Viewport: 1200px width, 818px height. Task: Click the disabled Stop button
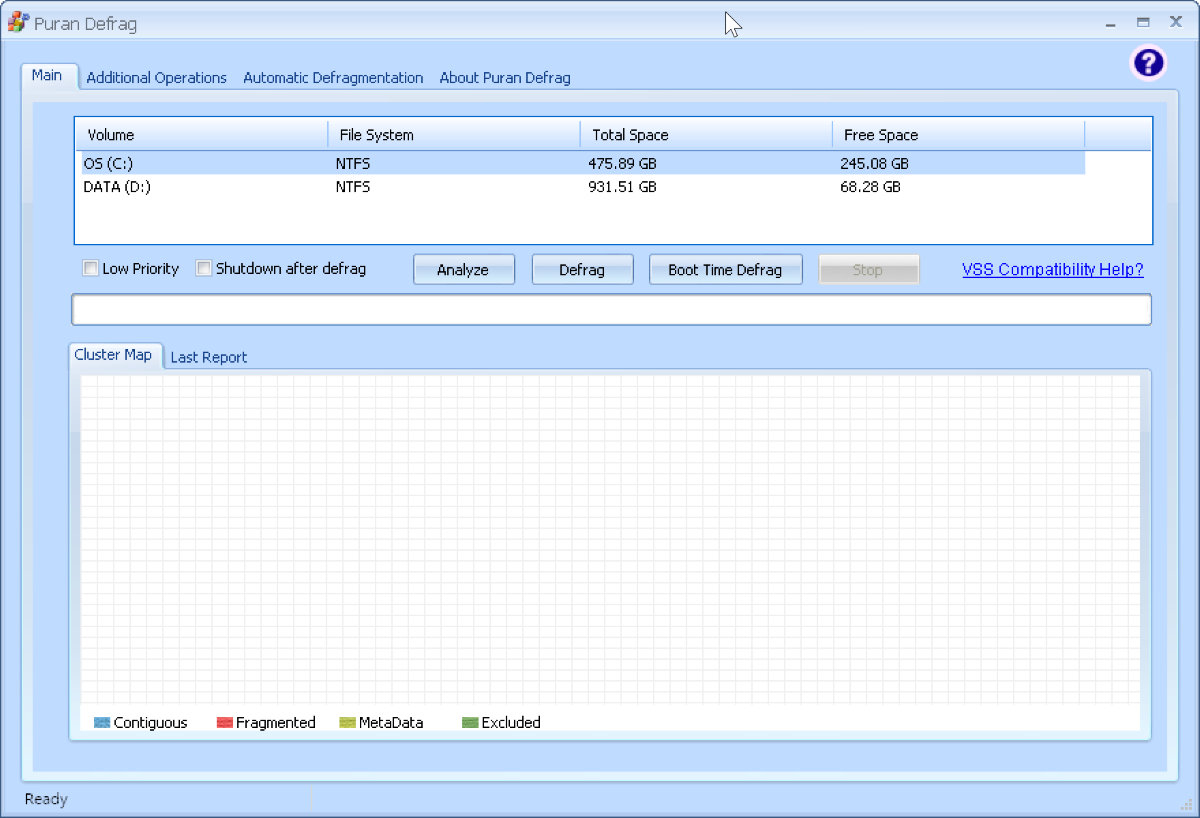click(868, 270)
